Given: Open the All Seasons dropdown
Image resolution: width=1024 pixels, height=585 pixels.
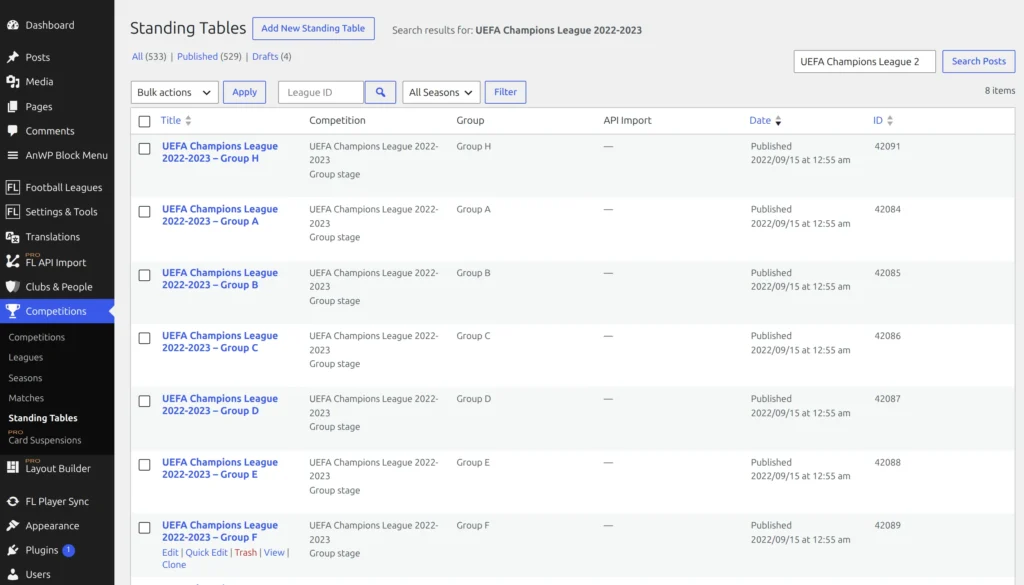Looking at the screenshot, I should [441, 92].
